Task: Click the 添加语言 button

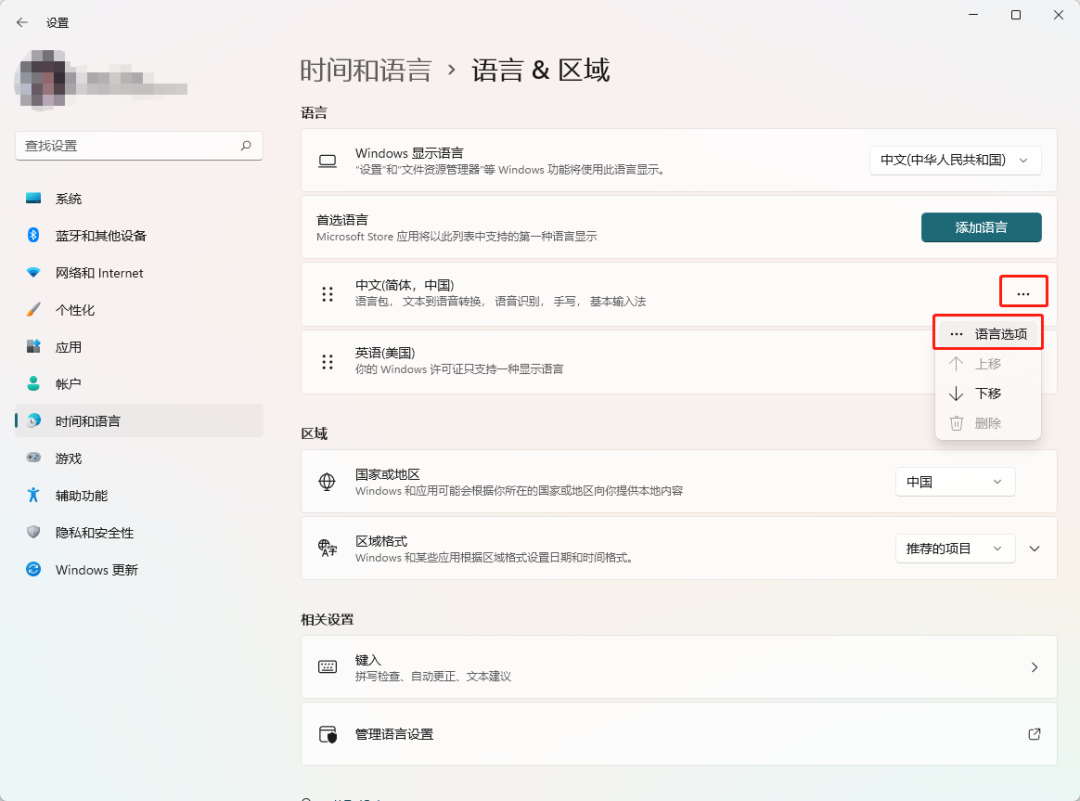Action: (x=981, y=227)
